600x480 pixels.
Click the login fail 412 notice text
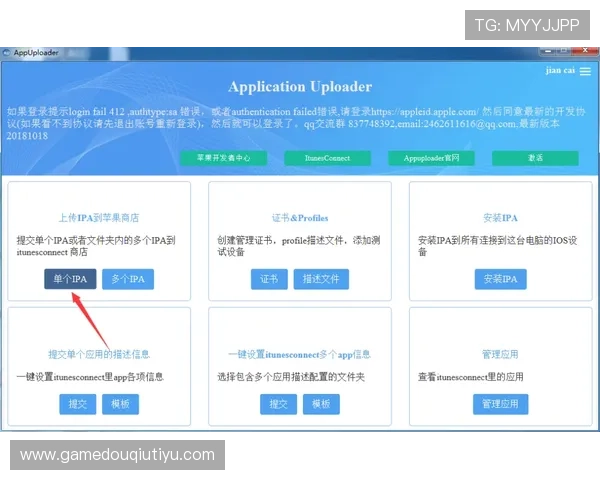[x=295, y=123]
